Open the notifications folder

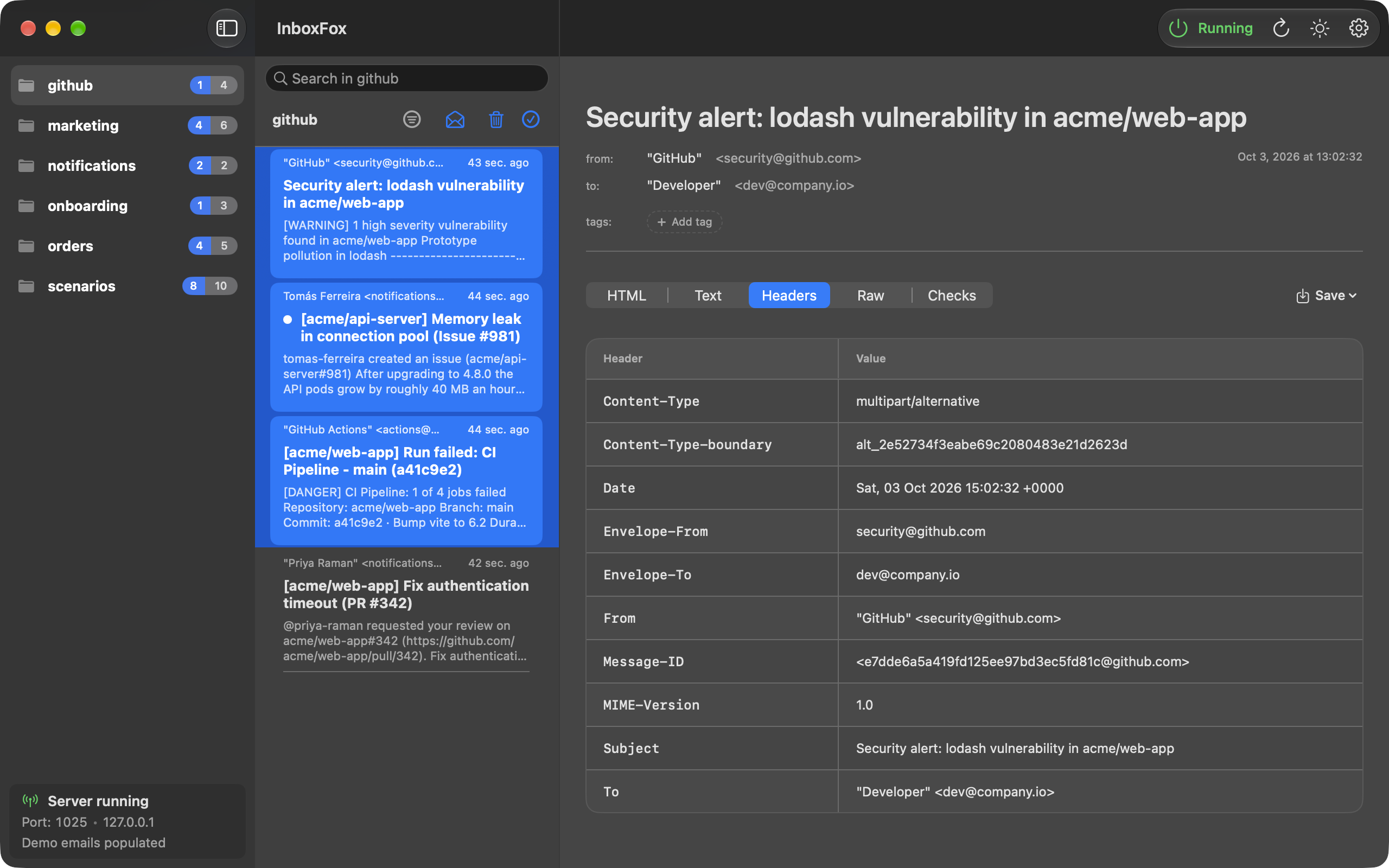click(128, 165)
